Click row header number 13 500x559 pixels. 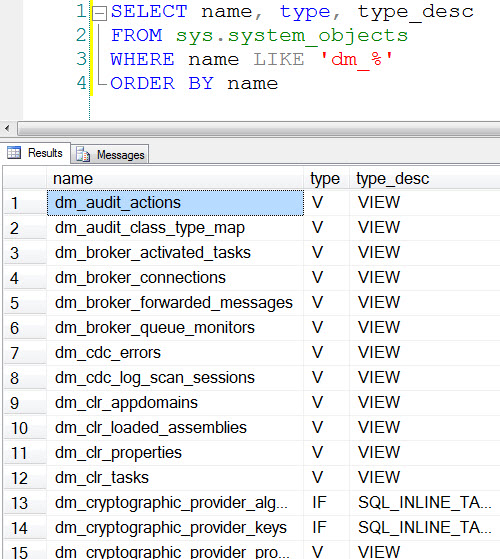point(25,503)
